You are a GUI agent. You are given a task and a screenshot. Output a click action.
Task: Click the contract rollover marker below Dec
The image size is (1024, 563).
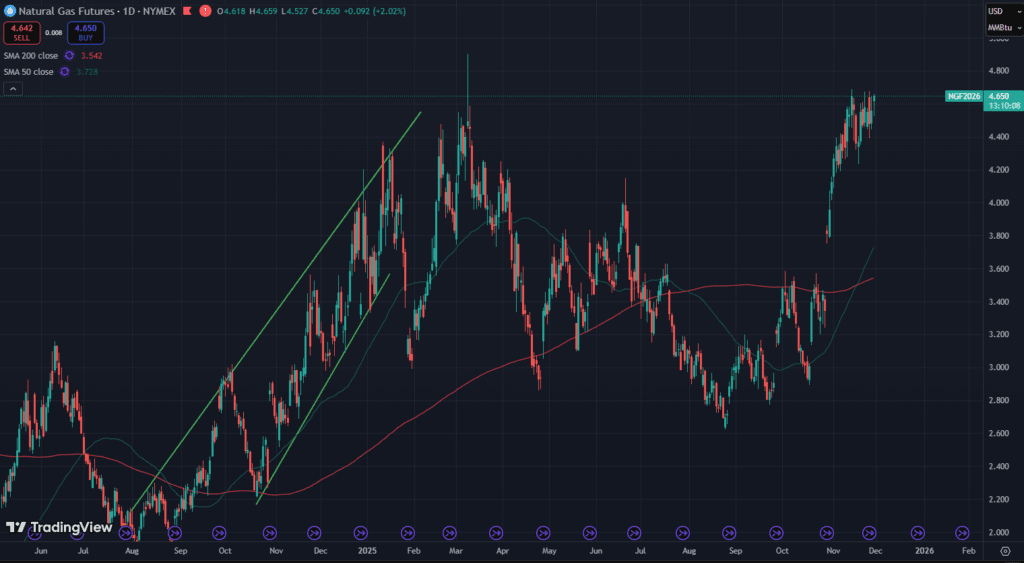870,532
